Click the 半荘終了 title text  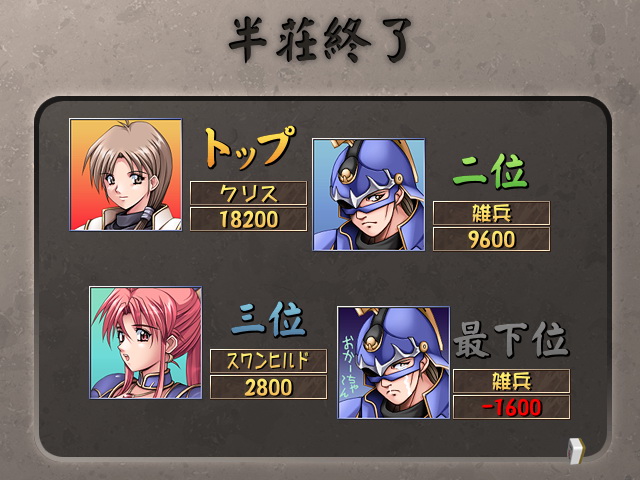click(320, 39)
